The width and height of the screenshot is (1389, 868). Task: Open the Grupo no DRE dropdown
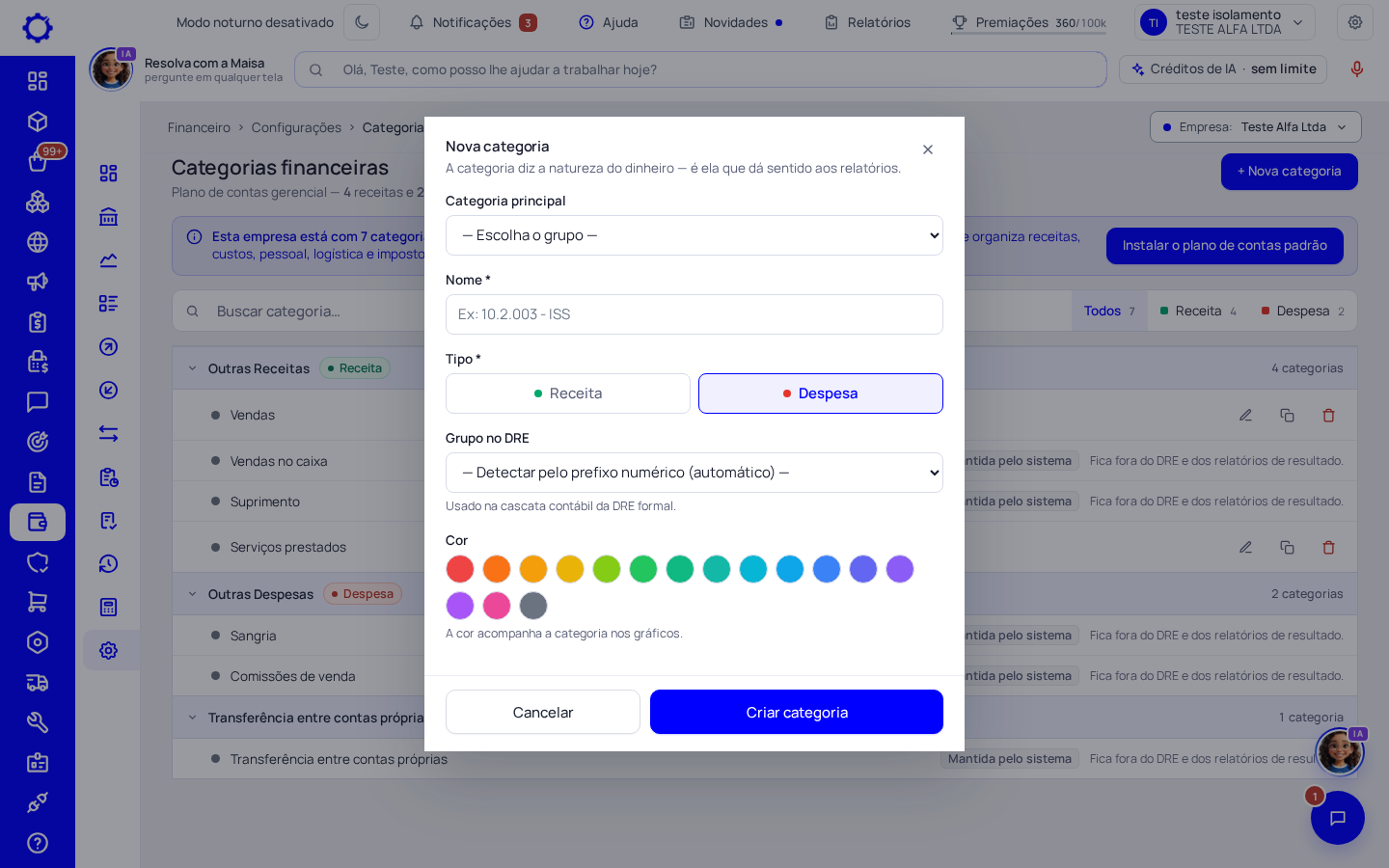694,473
